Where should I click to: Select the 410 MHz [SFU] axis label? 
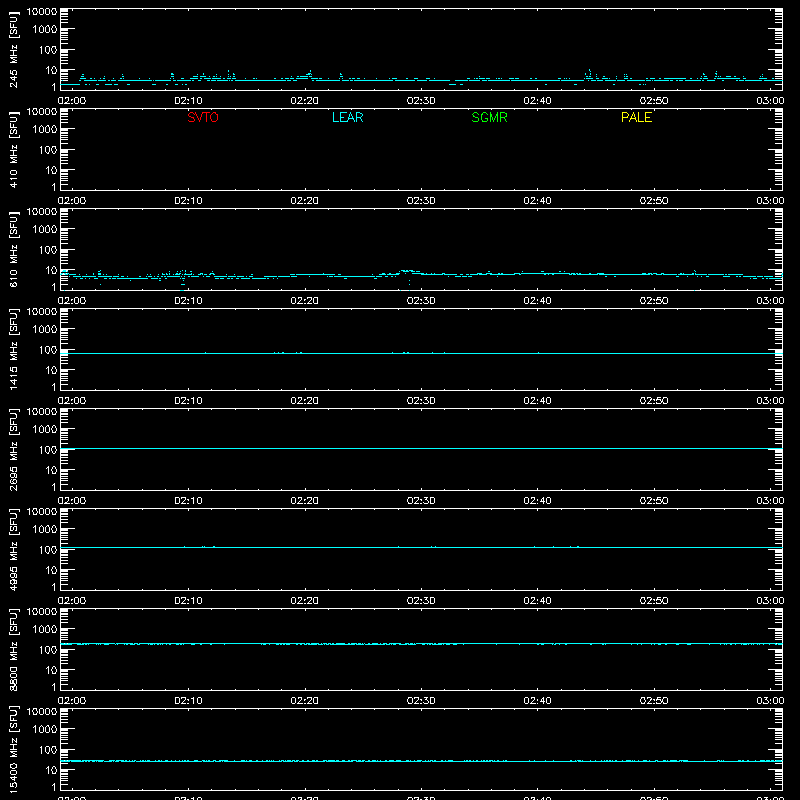click(x=13, y=150)
